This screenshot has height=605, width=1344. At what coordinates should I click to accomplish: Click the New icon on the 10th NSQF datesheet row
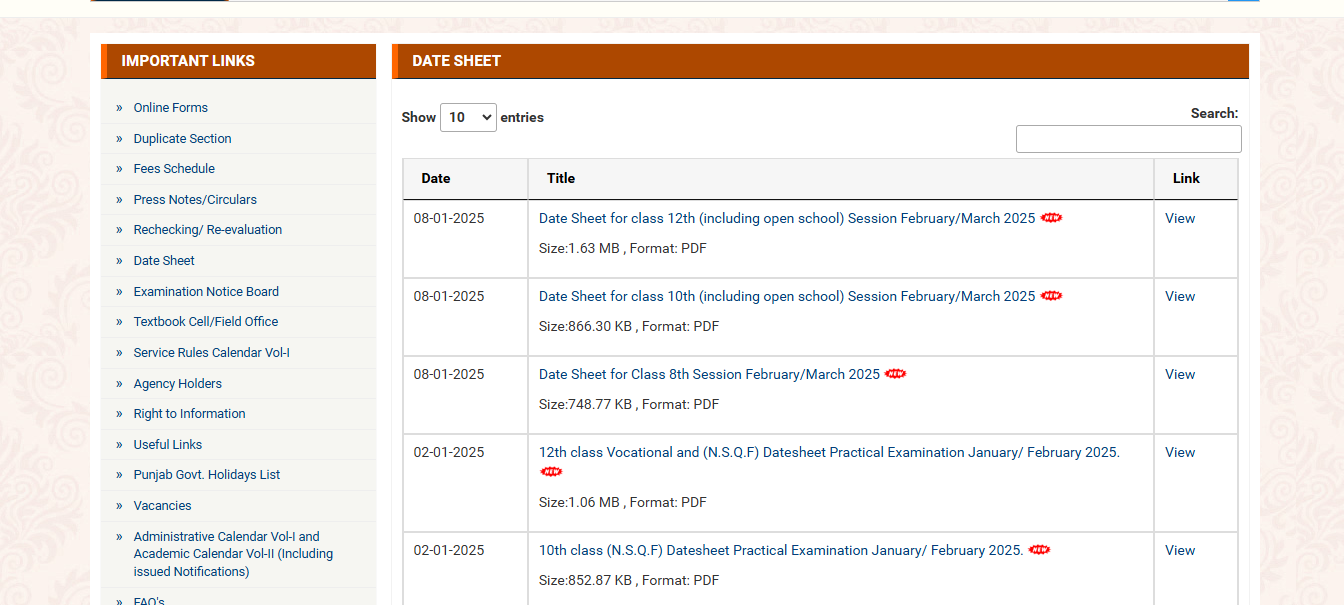1039,549
